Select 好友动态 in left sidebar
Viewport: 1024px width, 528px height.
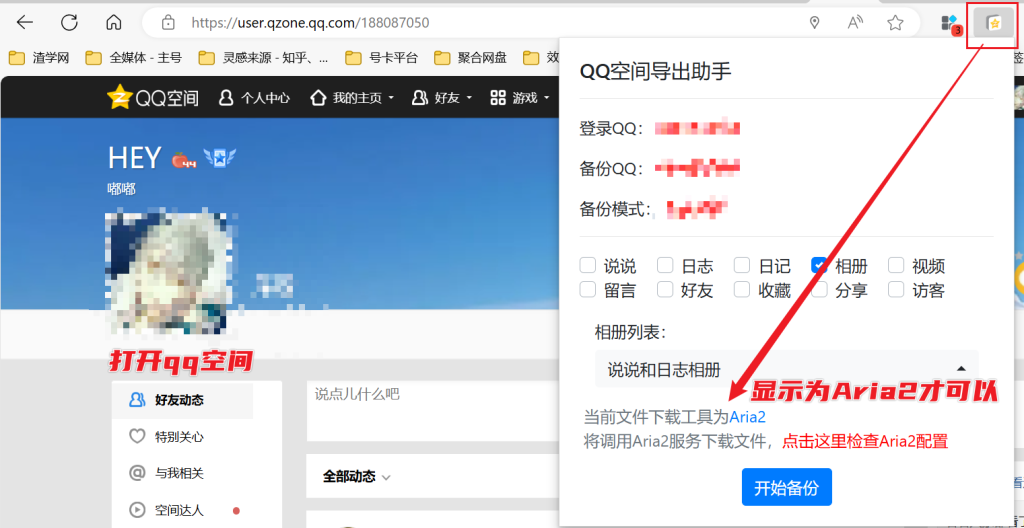click(x=182, y=400)
